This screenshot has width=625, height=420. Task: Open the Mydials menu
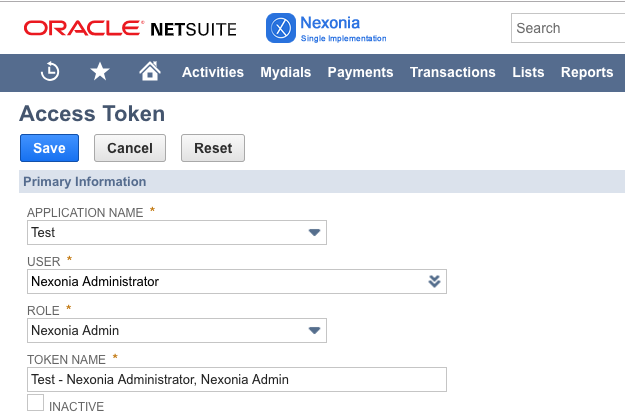286,72
